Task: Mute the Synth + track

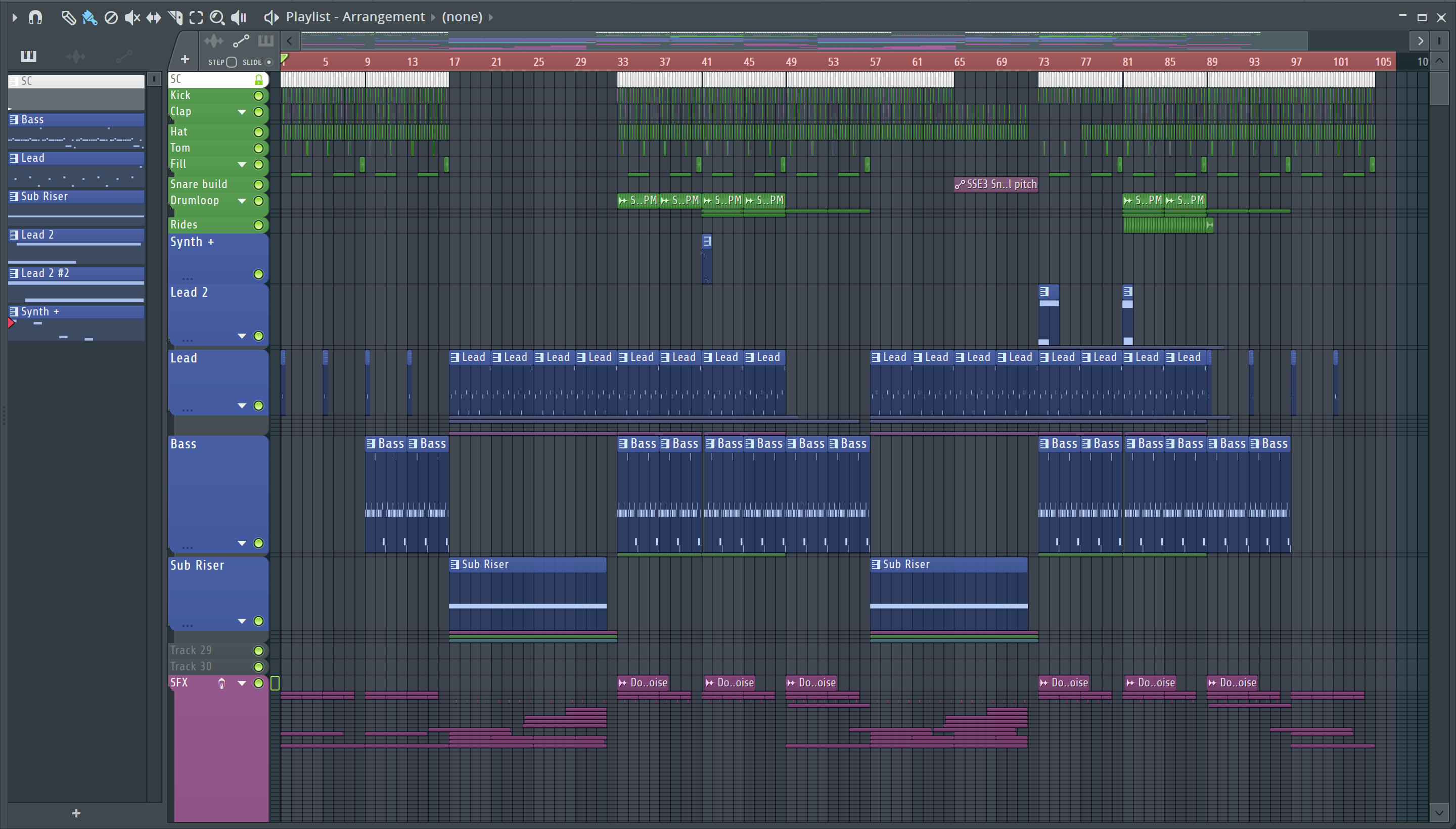Action: pyautogui.click(x=258, y=274)
